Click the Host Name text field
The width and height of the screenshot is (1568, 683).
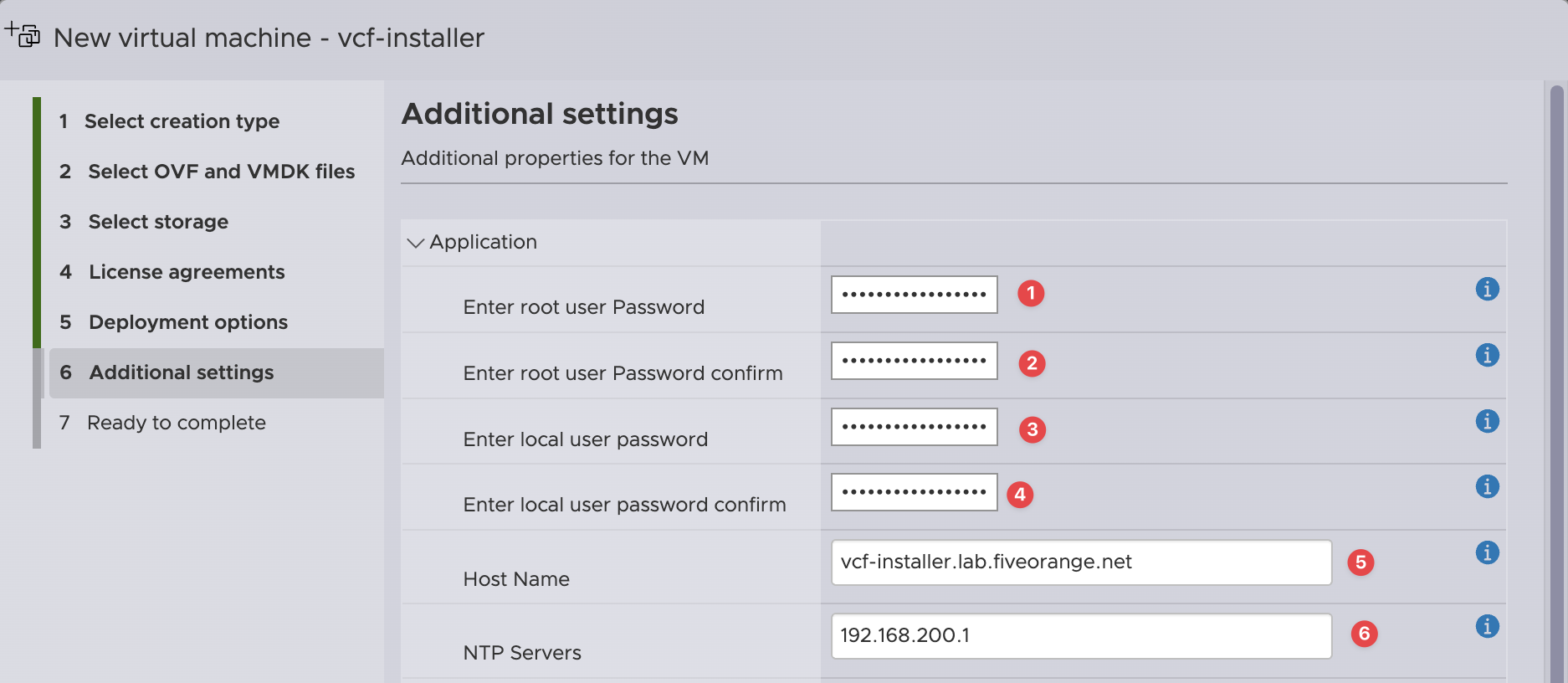click(1080, 562)
